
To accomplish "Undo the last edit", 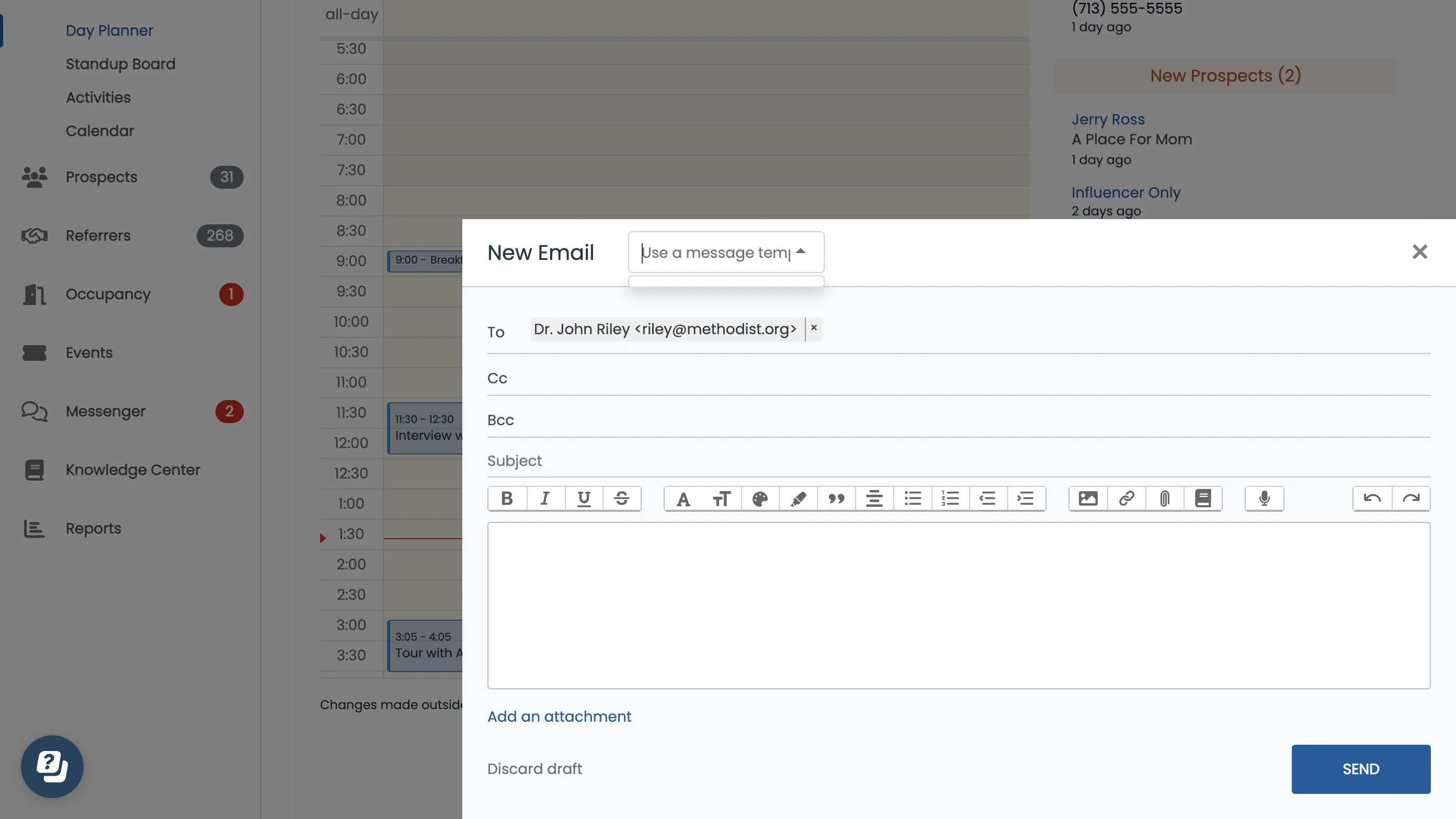I will pos(1372,498).
